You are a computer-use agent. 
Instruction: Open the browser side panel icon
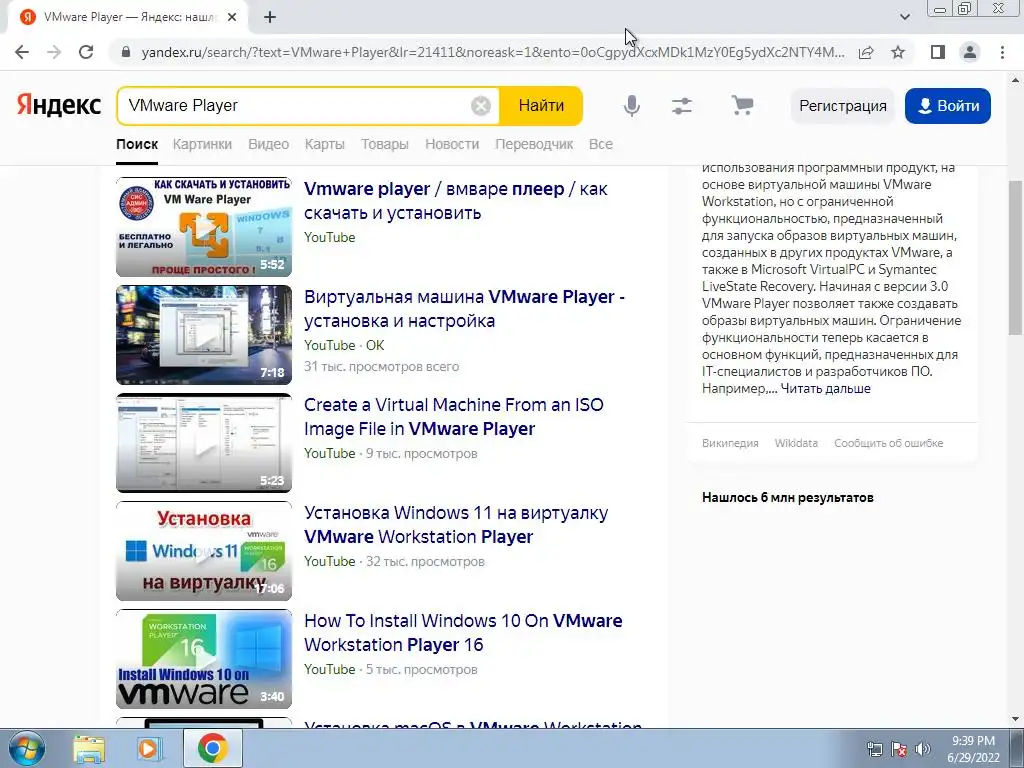938,52
